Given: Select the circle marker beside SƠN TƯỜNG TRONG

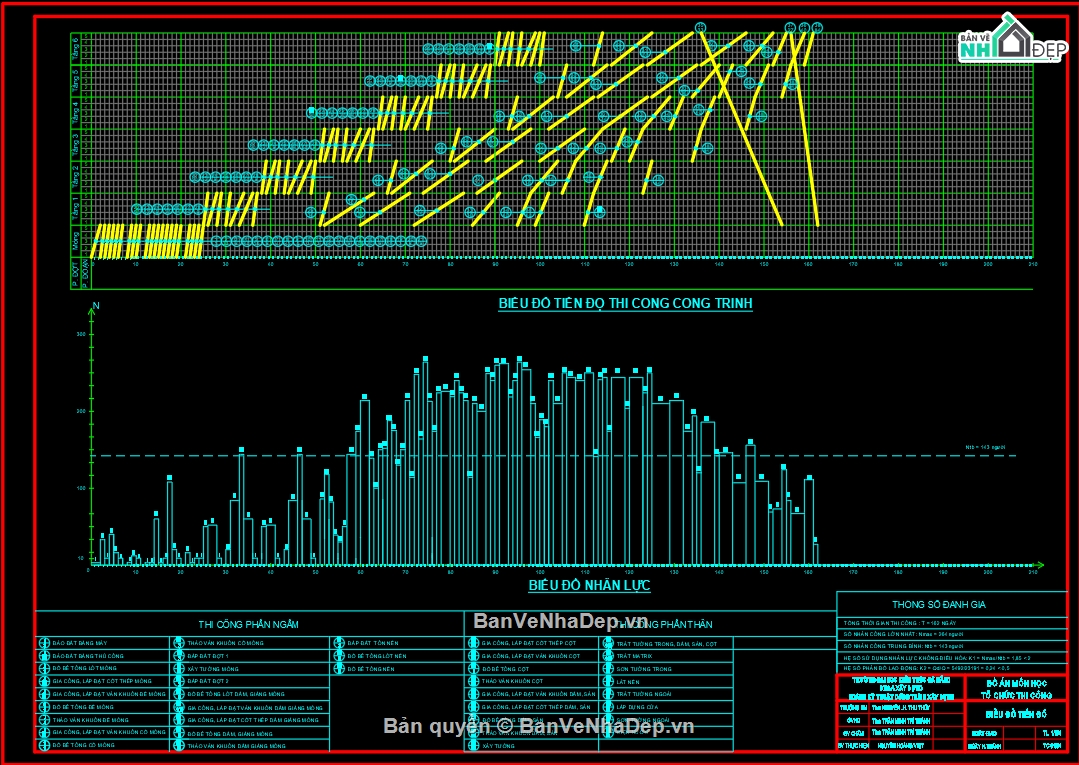Looking at the screenshot, I should click(x=608, y=669).
